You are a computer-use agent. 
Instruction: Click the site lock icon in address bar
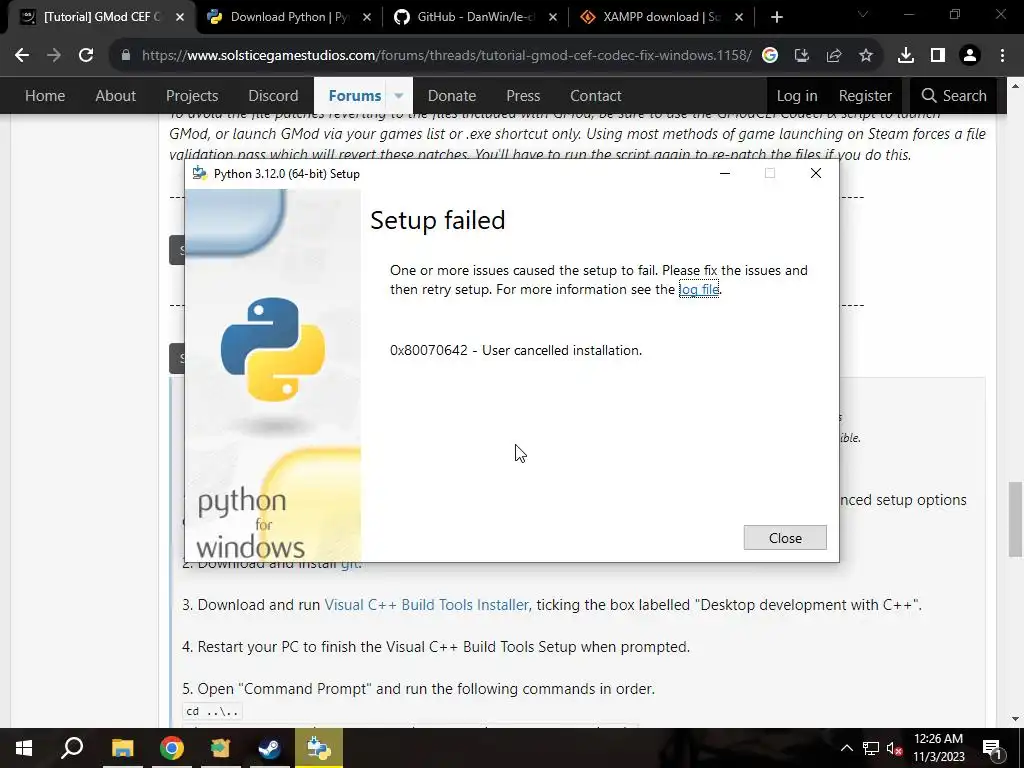(x=126, y=56)
